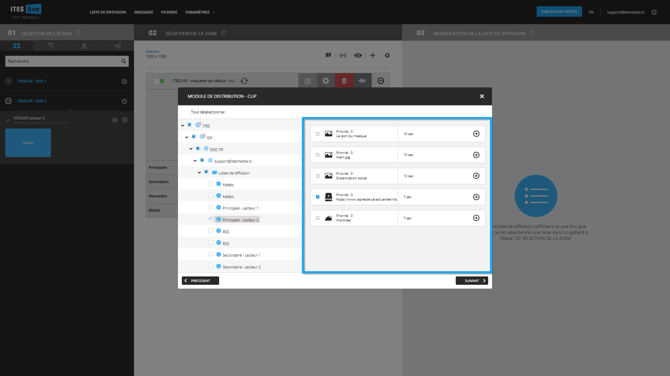
Task: Collapse the DOC FR tree node
Action: pyautogui.click(x=191, y=149)
